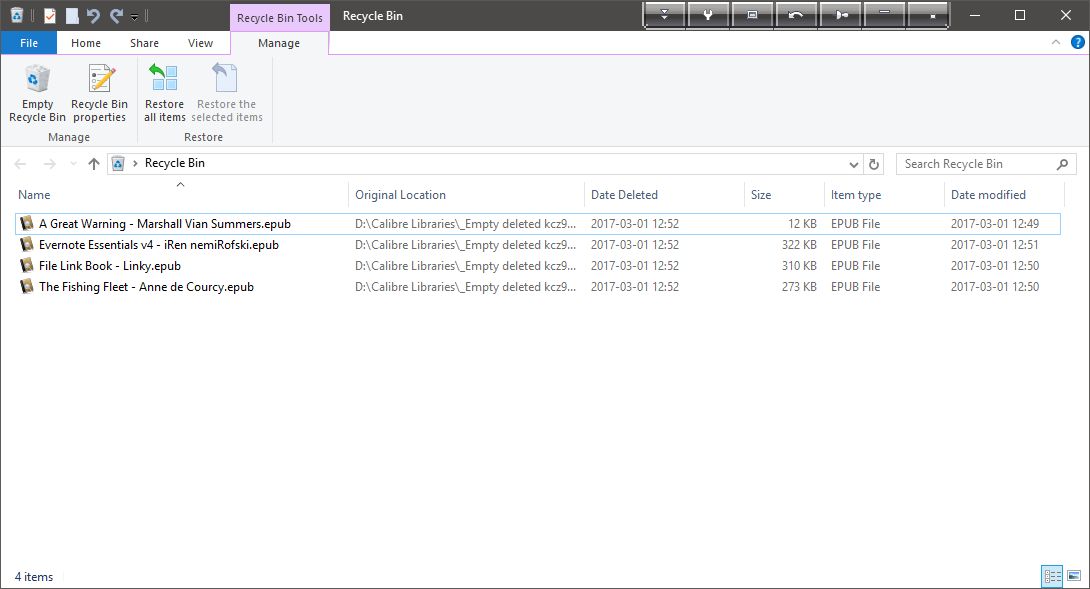Open the recent locations dropdown
1090x589 pixels.
[x=73, y=164]
